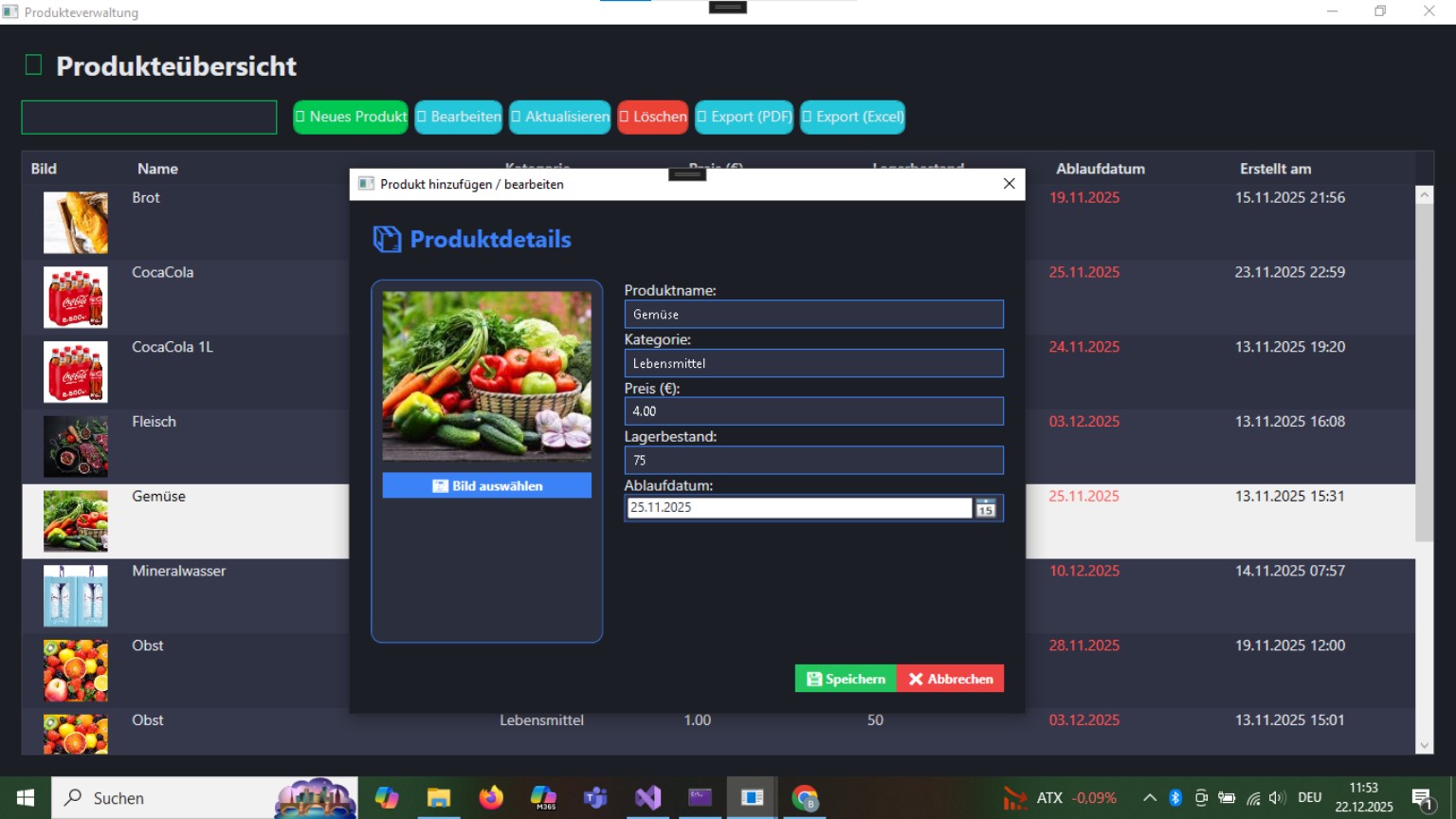Open Firefox from the taskbar
The image size is (1456, 819).
pyautogui.click(x=491, y=798)
